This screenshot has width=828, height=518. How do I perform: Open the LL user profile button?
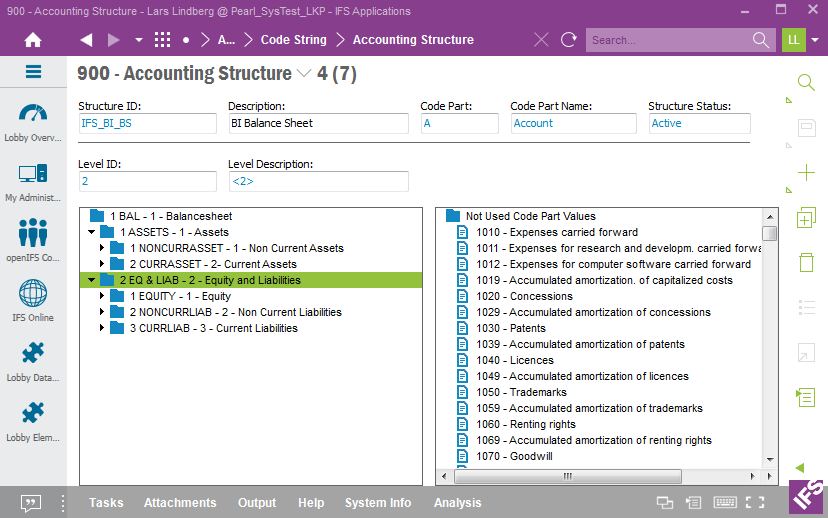(793, 40)
